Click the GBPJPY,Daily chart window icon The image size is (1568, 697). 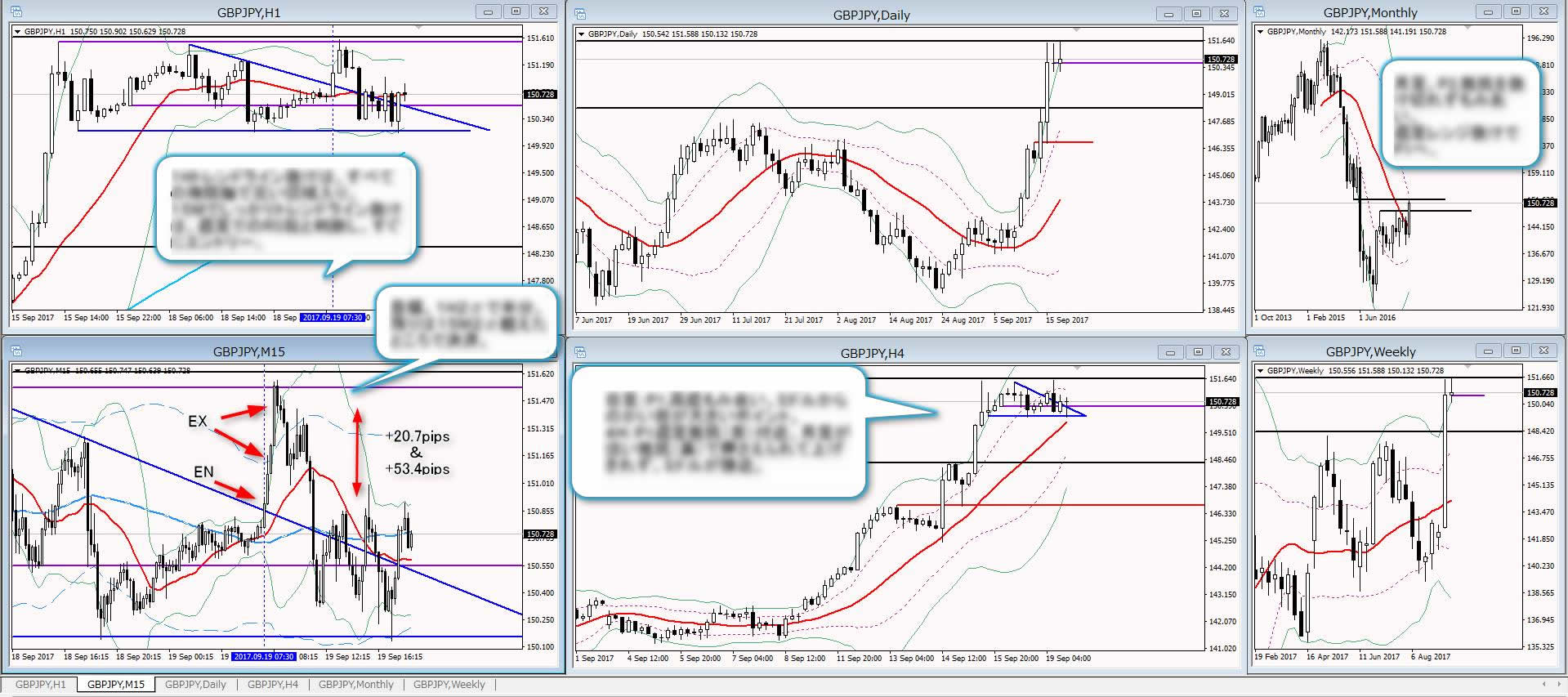(x=580, y=14)
